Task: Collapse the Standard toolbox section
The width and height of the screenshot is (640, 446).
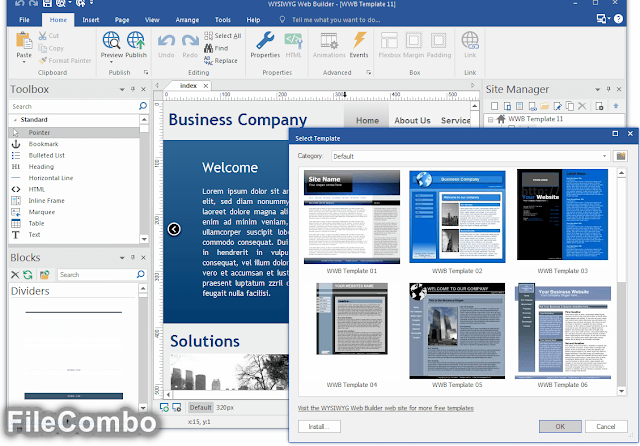Action: (x=15, y=120)
